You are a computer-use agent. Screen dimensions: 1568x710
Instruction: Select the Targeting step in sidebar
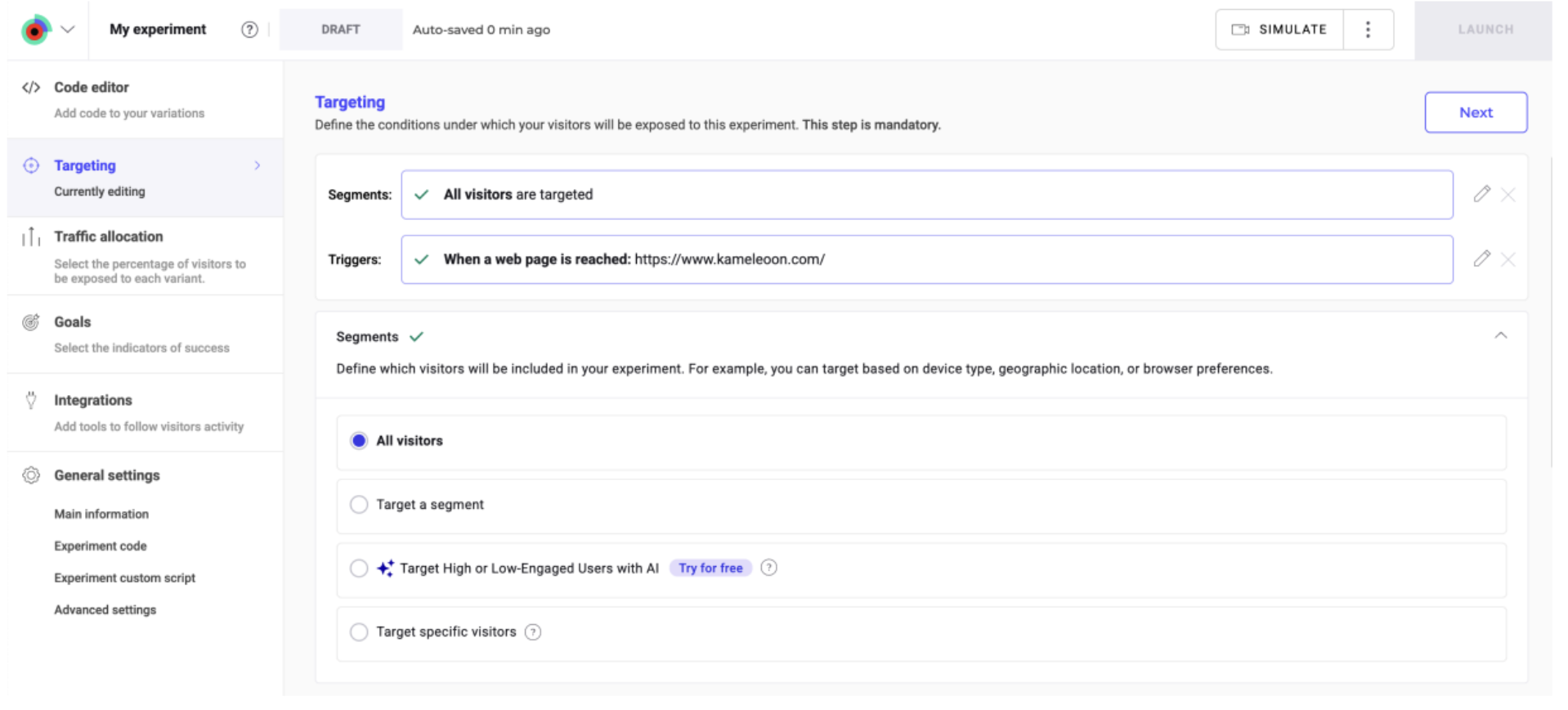pos(146,177)
